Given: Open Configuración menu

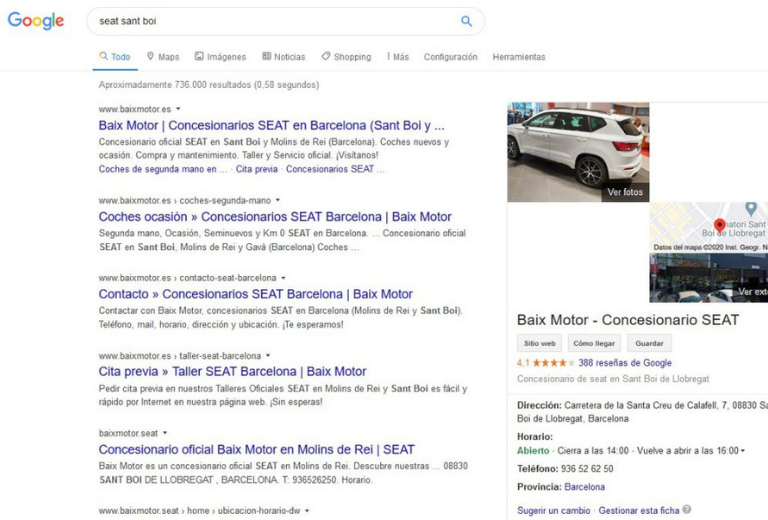Looking at the screenshot, I should point(451,57).
